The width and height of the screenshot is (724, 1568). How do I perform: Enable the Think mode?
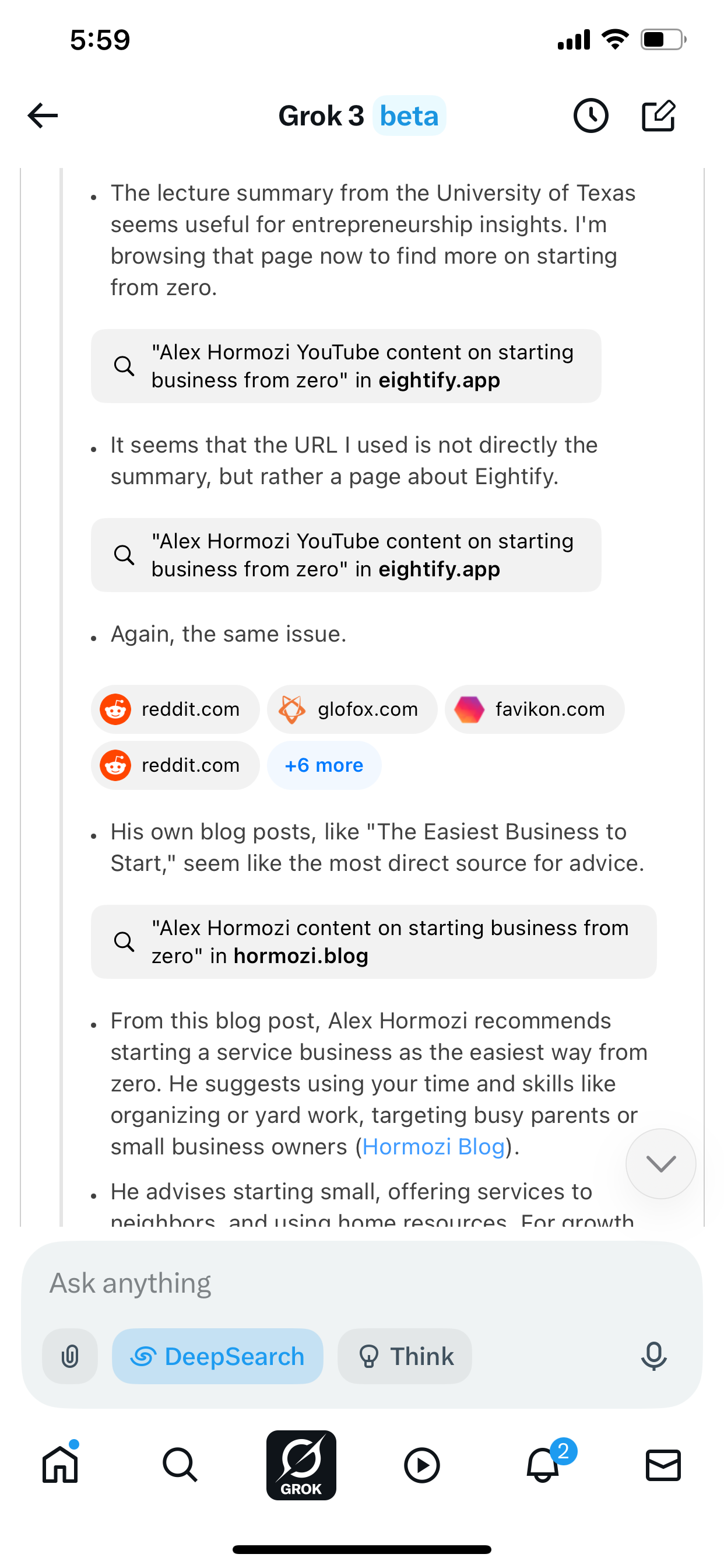click(405, 1356)
